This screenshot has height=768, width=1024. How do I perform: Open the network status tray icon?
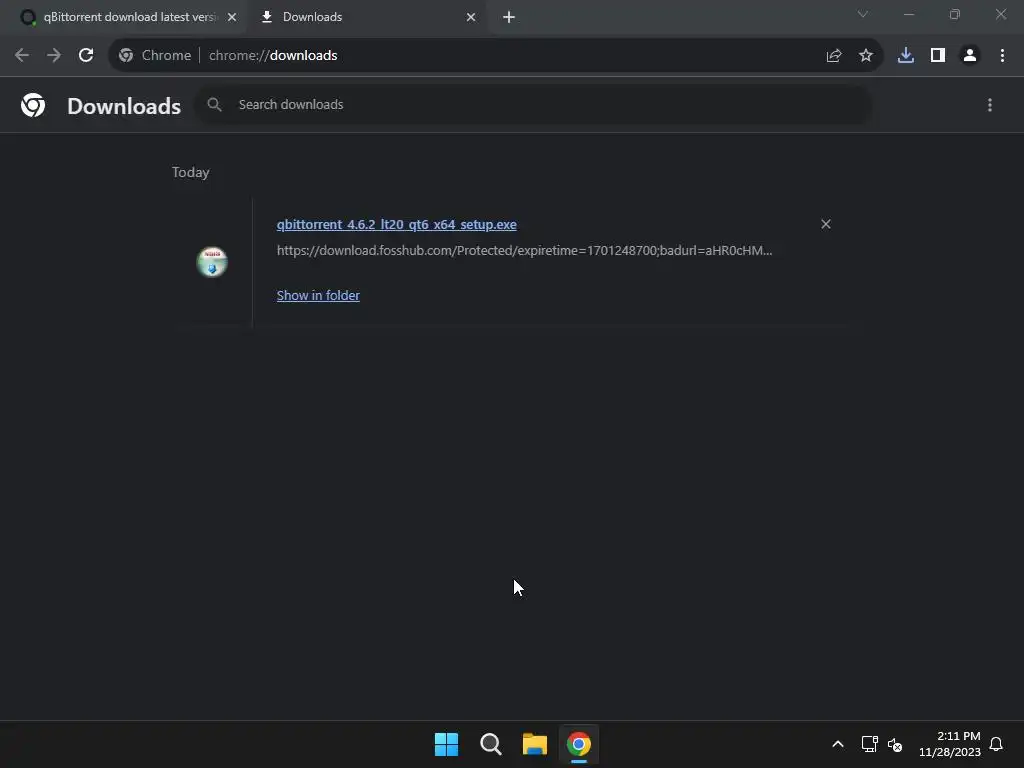click(x=869, y=744)
